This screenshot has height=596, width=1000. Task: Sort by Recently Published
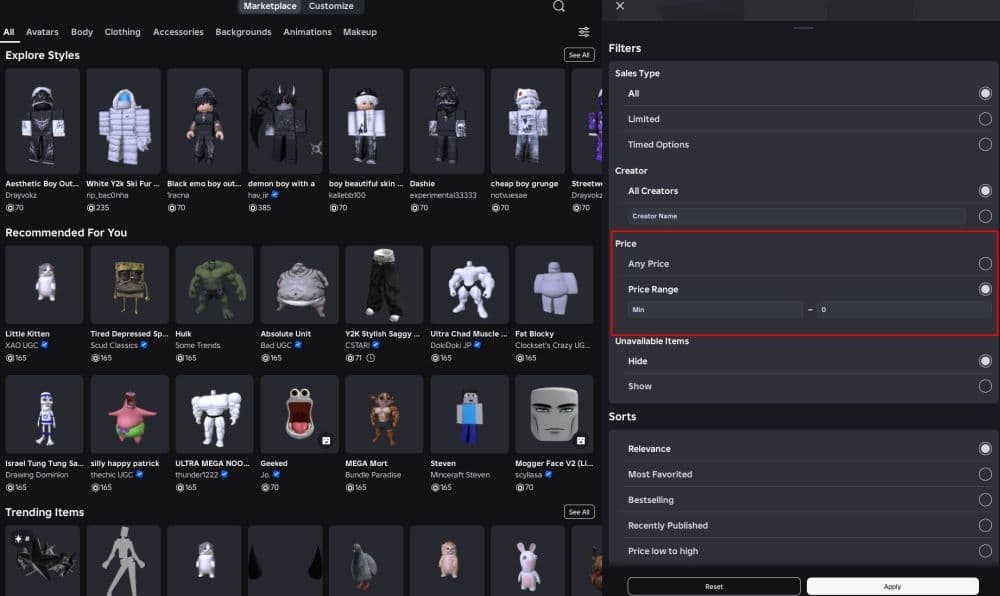985,525
